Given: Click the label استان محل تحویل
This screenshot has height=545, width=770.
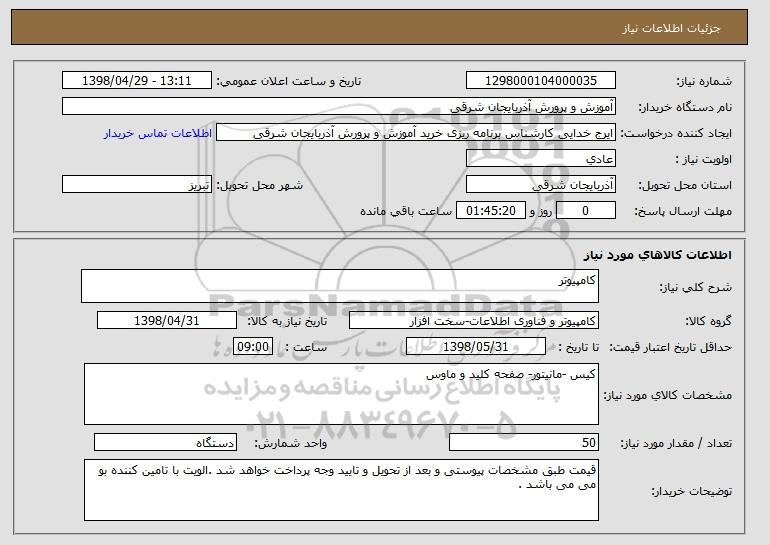Looking at the screenshot, I should [685, 186].
